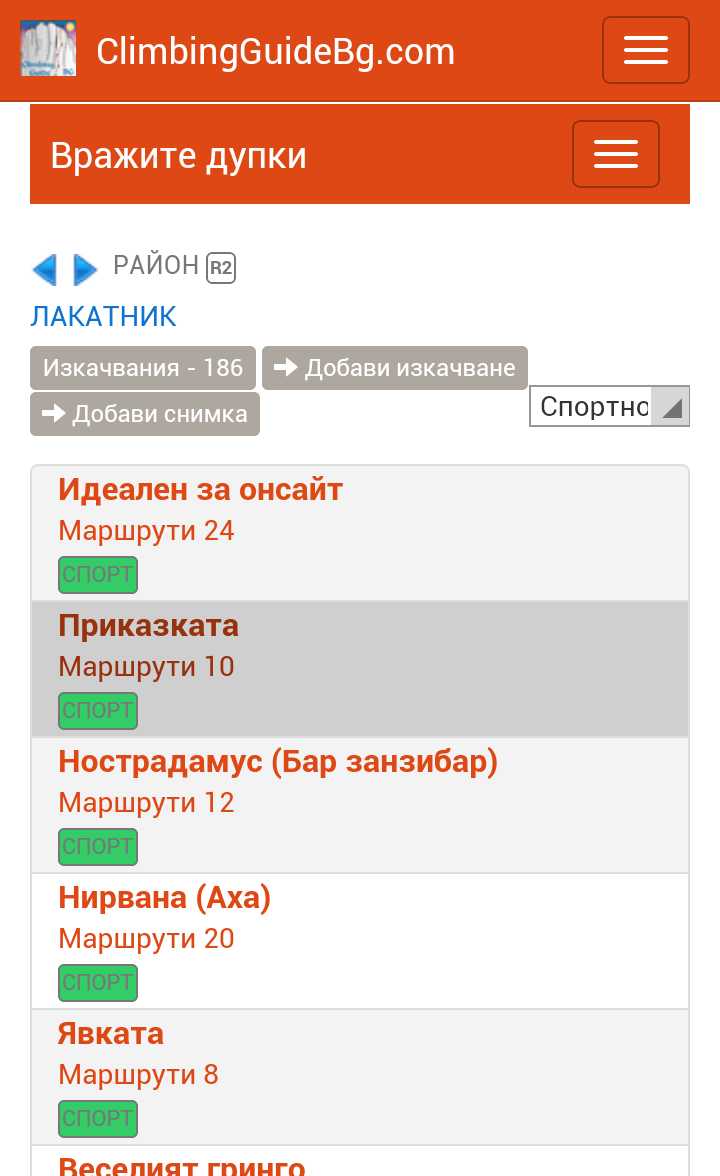Click the ClimbingGuideBg.com site title

tap(275, 51)
